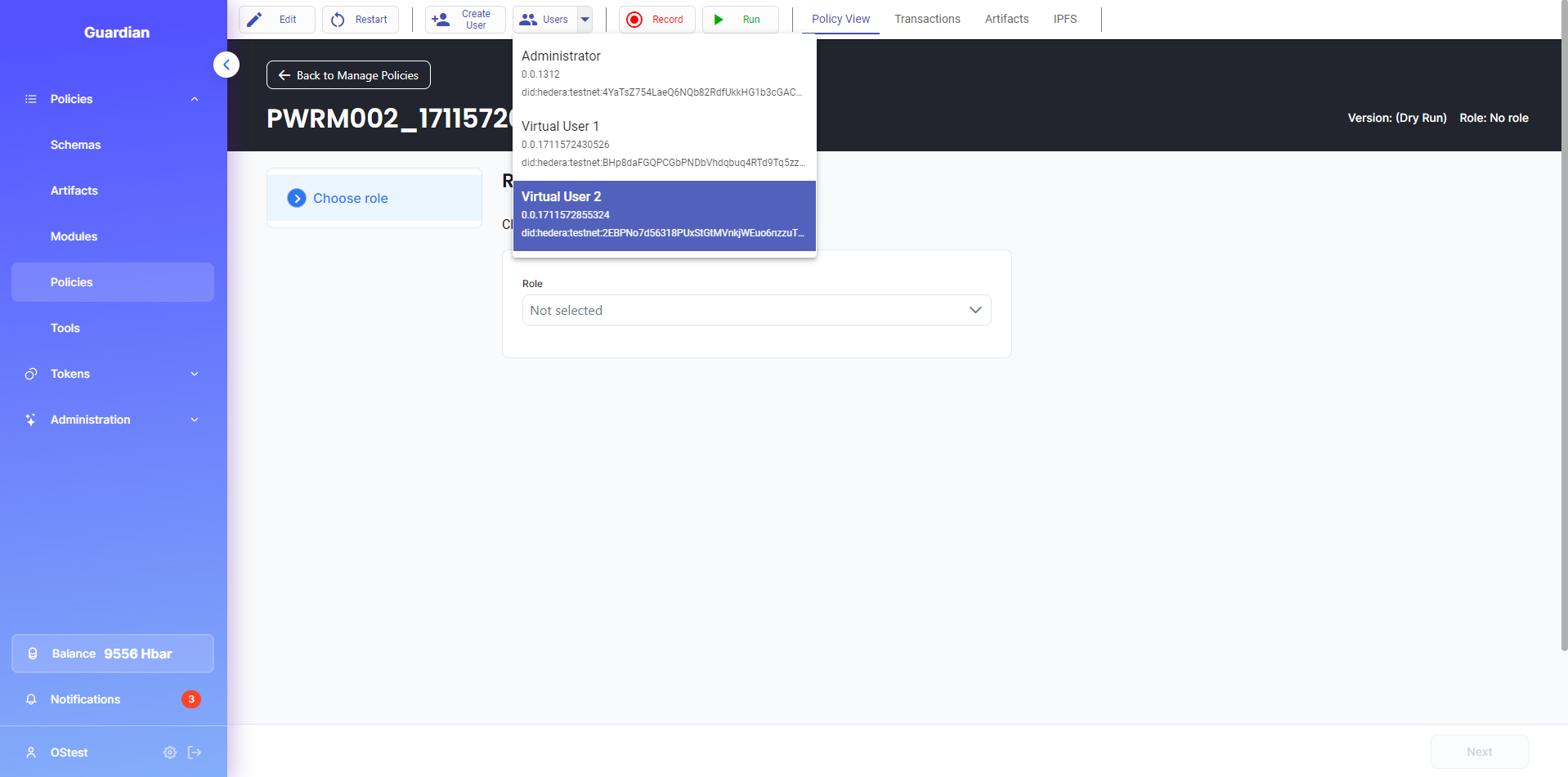Open Schemas in the sidebar
Image resolution: width=1568 pixels, height=777 pixels.
point(75,145)
